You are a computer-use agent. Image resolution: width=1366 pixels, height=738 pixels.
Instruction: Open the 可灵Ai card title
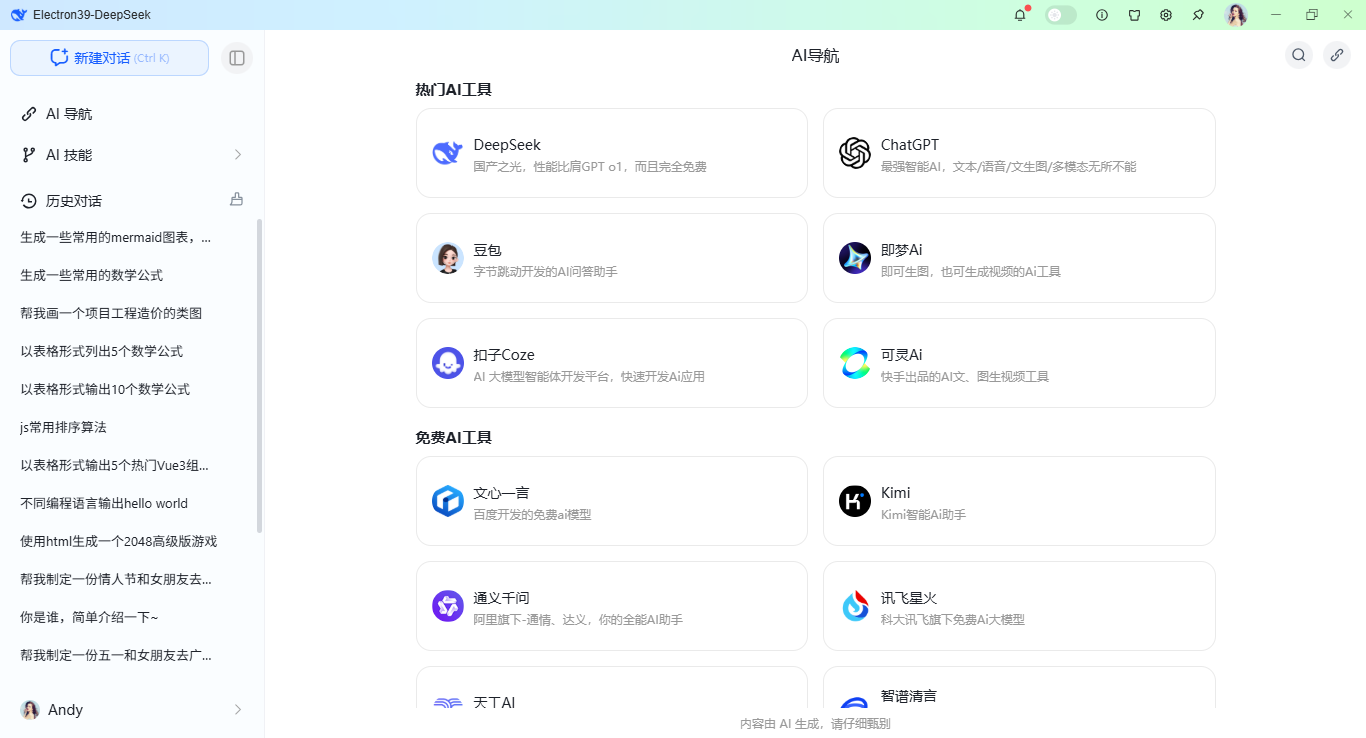click(901, 355)
